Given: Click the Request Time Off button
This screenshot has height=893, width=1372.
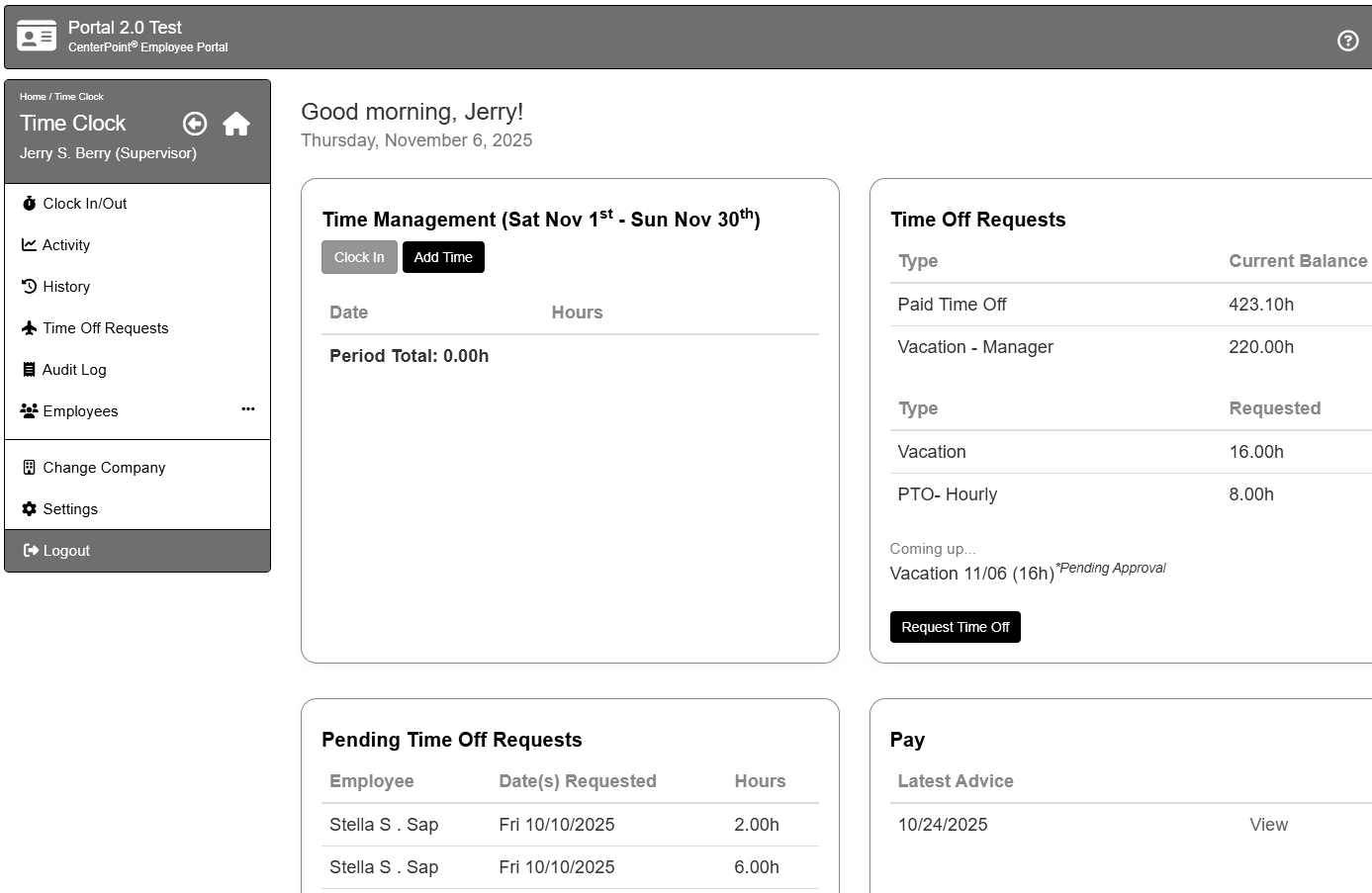Looking at the screenshot, I should point(955,627).
